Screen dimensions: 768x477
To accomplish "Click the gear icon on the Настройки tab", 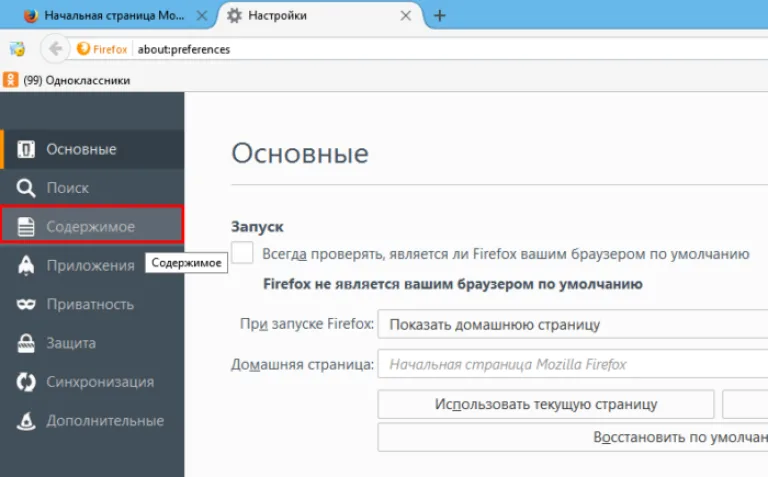I will click(x=234, y=16).
